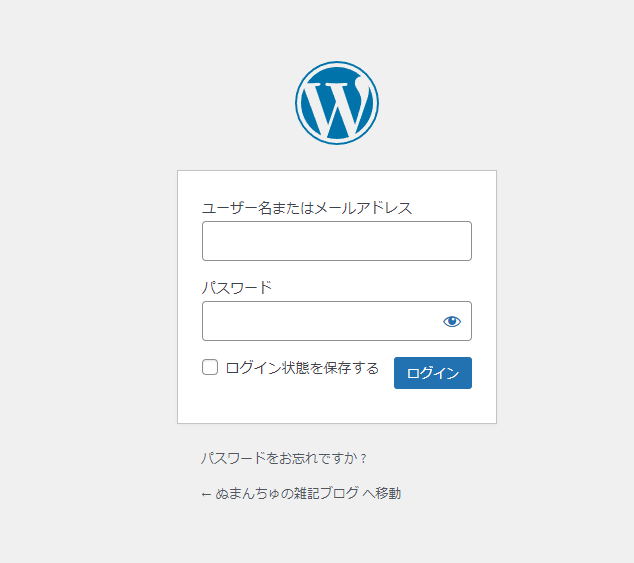
Task: Show password using the eye icon
Action: pos(452,321)
